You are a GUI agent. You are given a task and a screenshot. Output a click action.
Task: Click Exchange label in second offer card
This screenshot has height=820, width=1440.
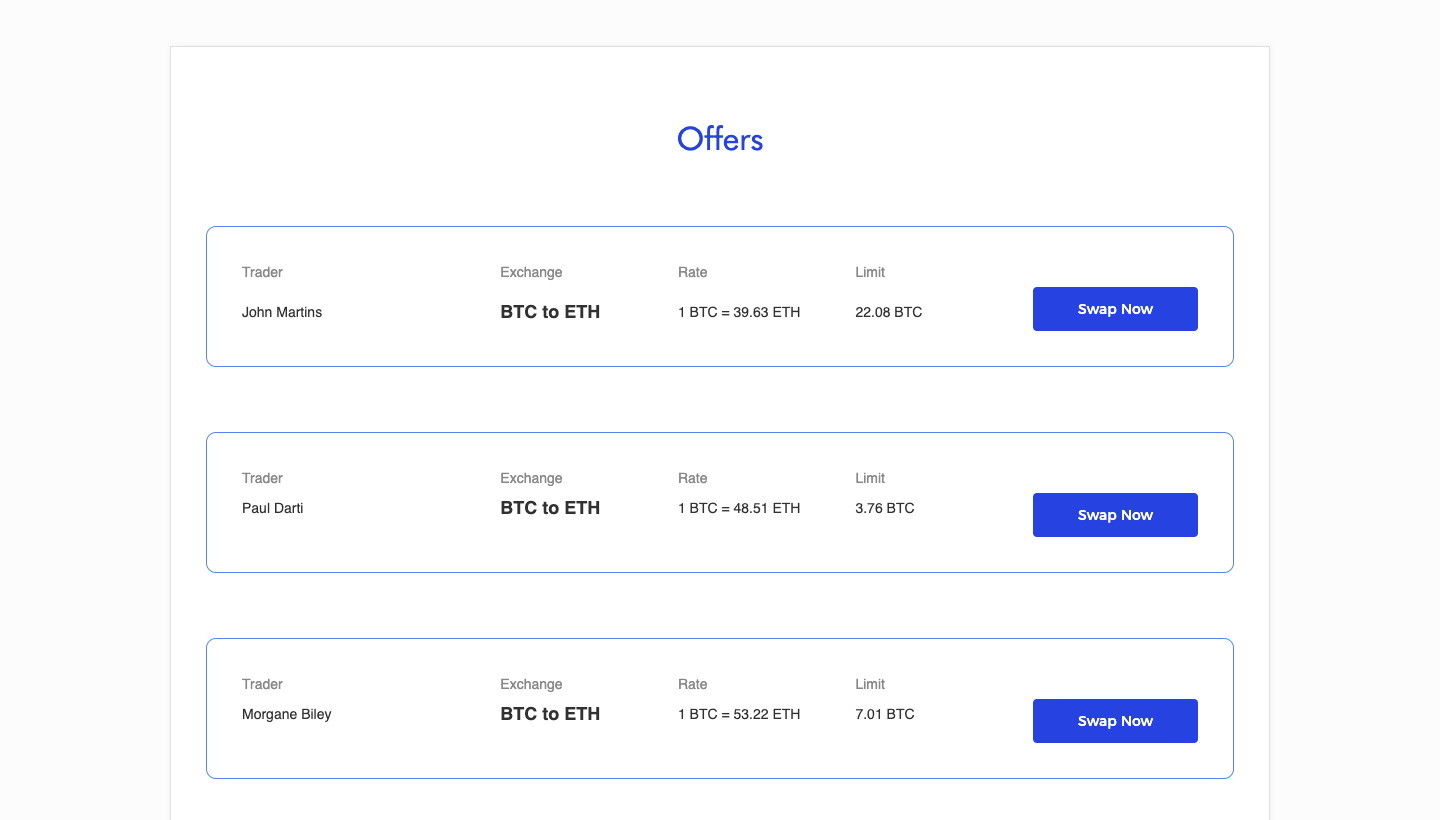[x=531, y=478]
